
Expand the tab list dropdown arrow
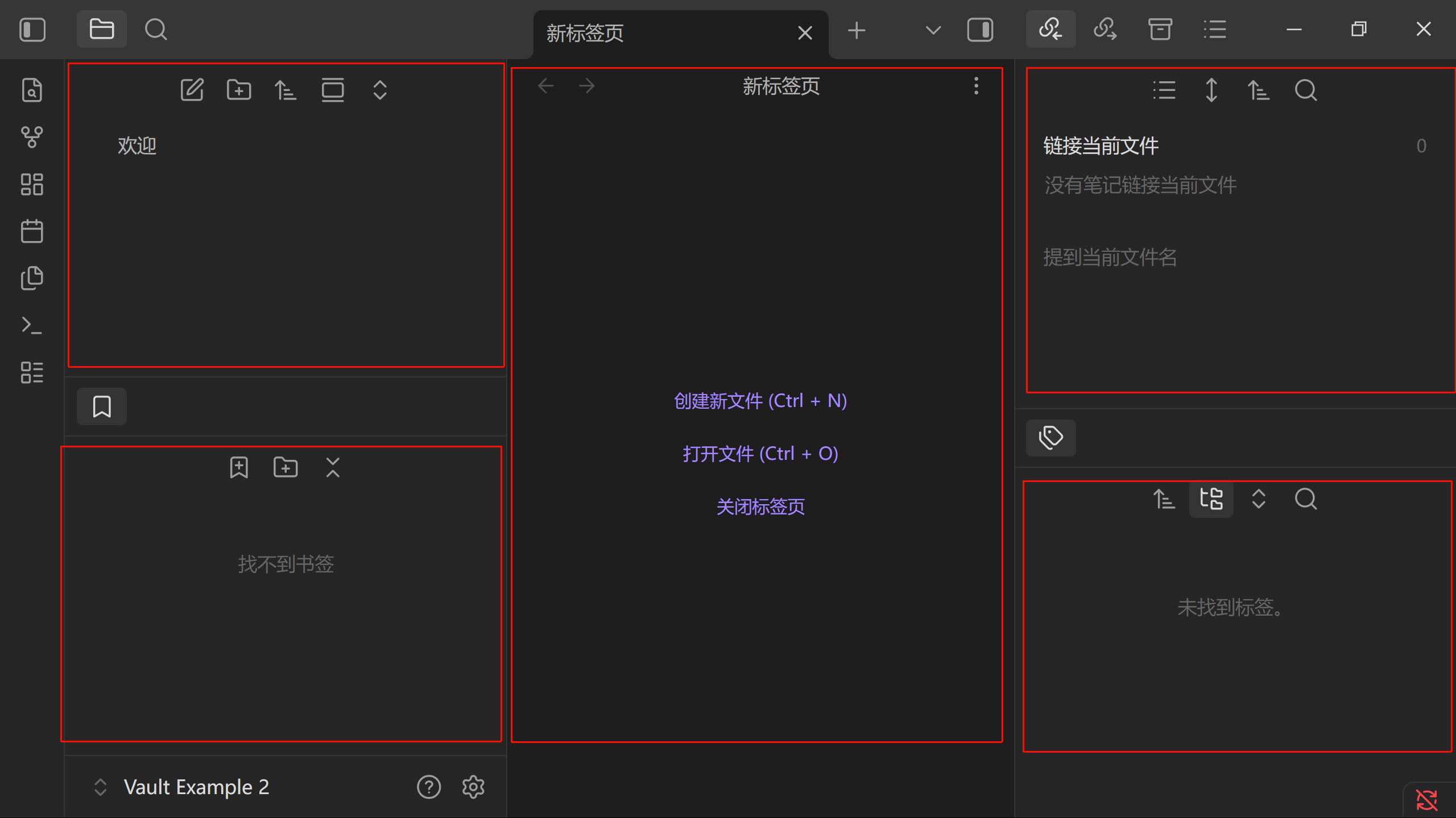[x=933, y=30]
